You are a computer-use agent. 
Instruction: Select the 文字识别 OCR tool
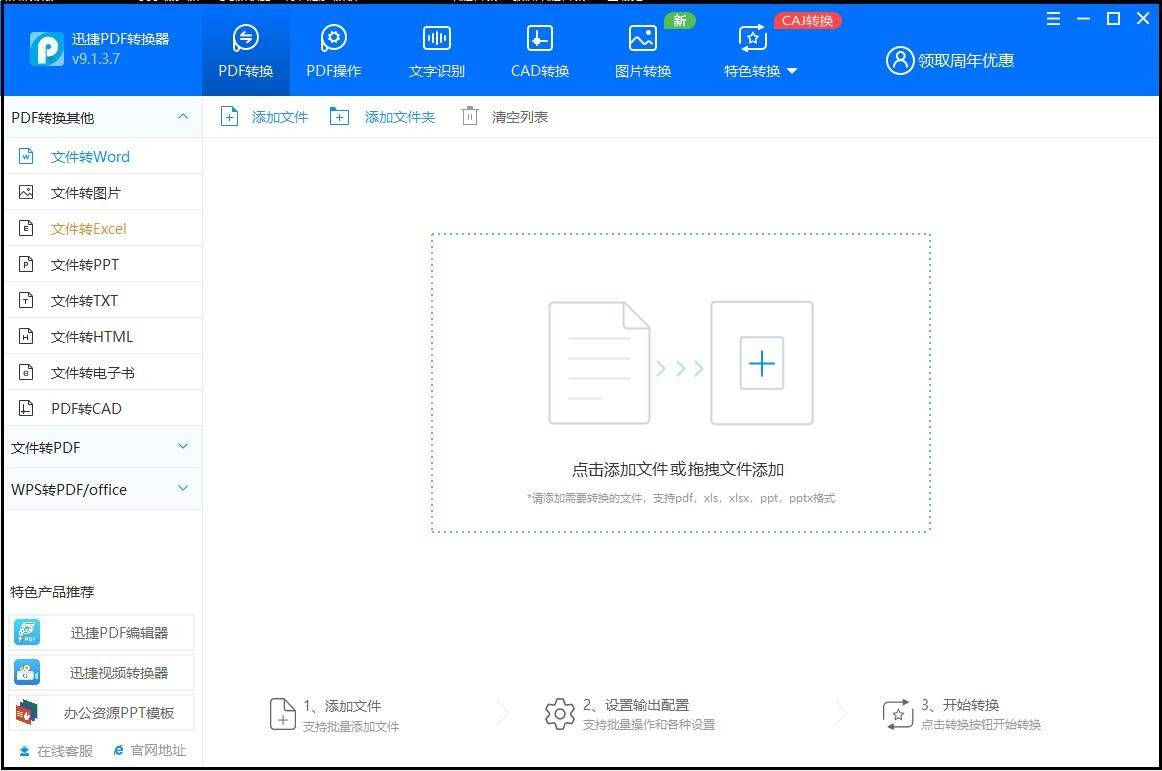click(436, 50)
